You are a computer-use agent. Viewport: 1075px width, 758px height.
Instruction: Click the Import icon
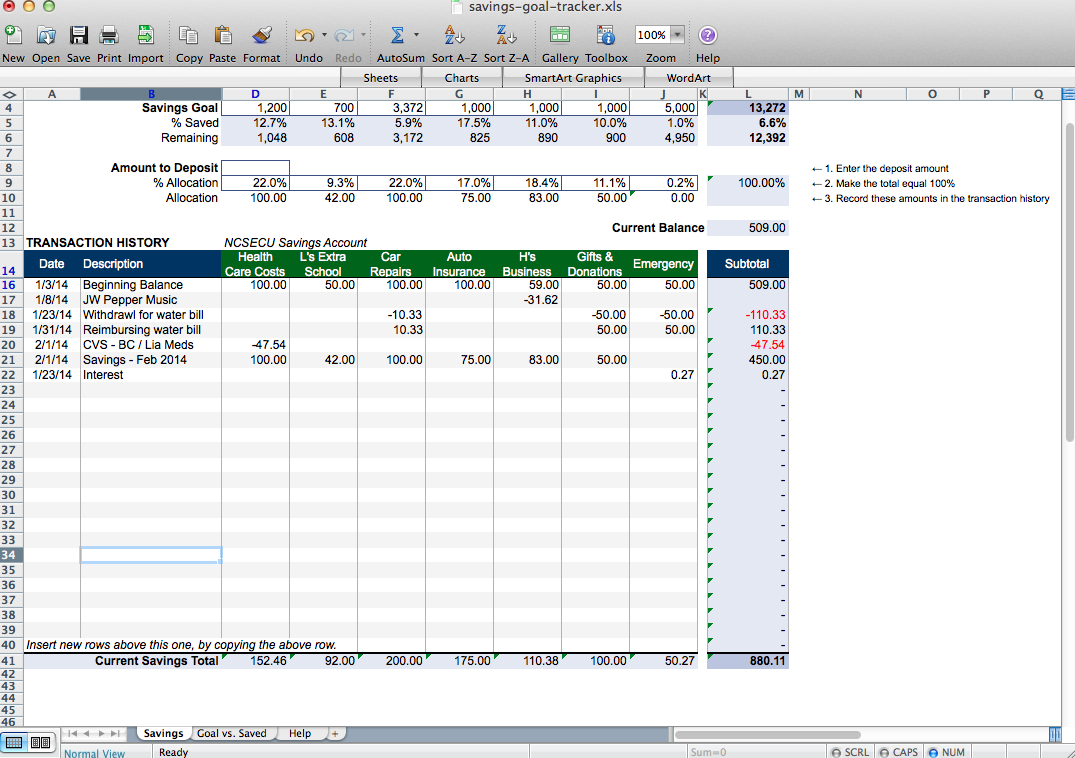pos(145,36)
